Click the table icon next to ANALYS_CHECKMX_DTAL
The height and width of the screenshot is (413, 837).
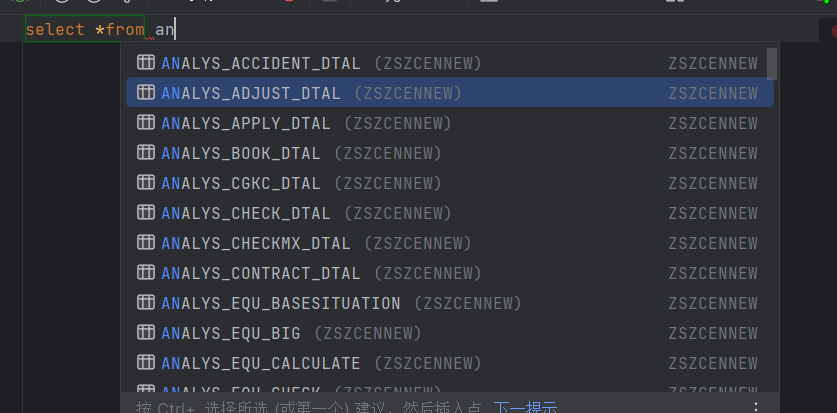[x=146, y=243]
